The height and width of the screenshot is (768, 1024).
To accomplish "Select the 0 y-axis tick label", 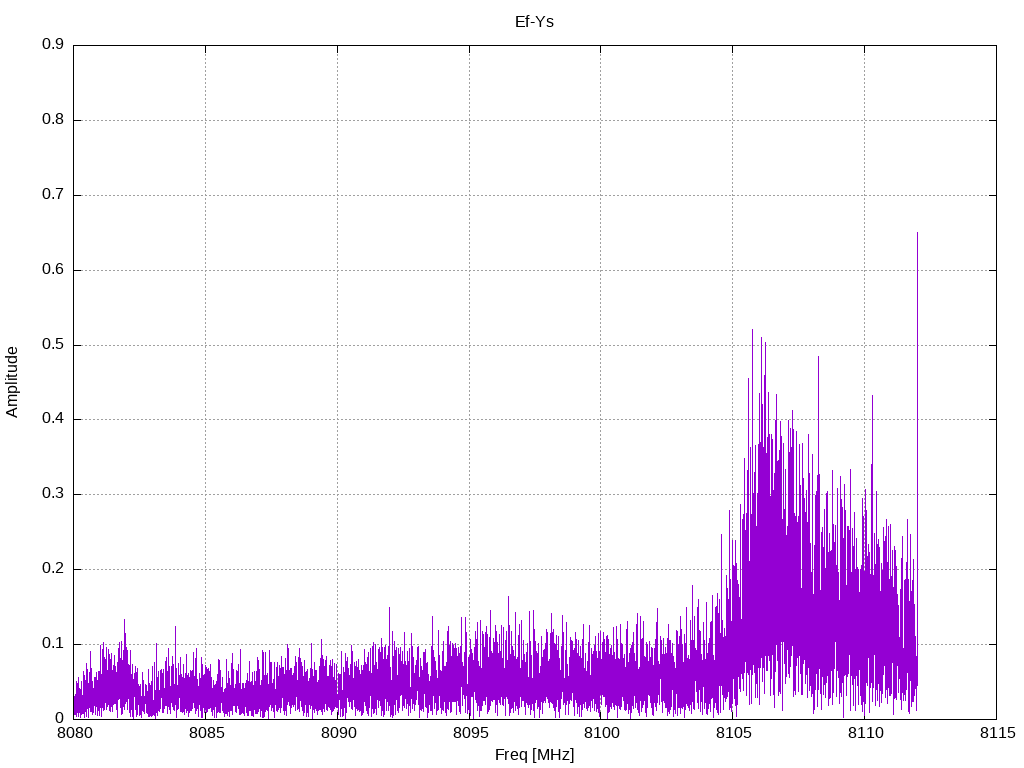I will (x=60, y=718).
